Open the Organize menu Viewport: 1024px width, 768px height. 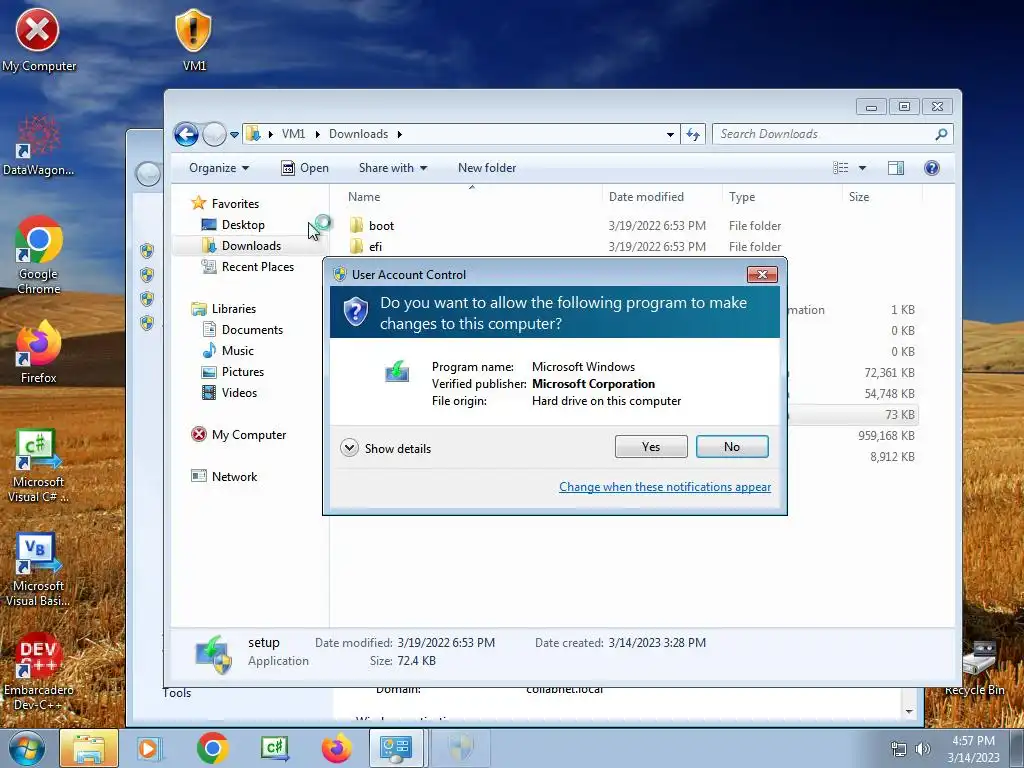219,168
